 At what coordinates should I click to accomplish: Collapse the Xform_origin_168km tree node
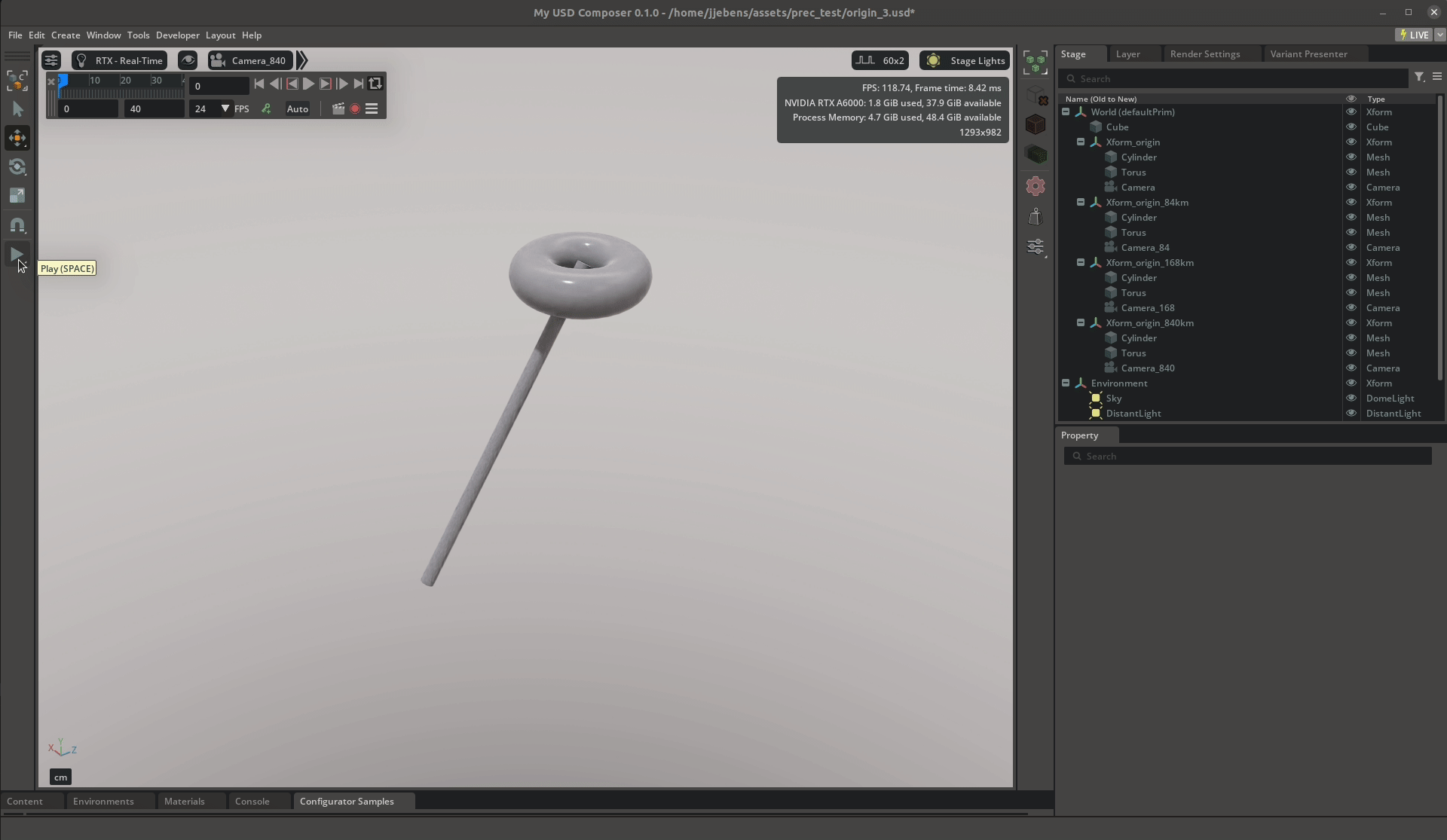click(1081, 262)
